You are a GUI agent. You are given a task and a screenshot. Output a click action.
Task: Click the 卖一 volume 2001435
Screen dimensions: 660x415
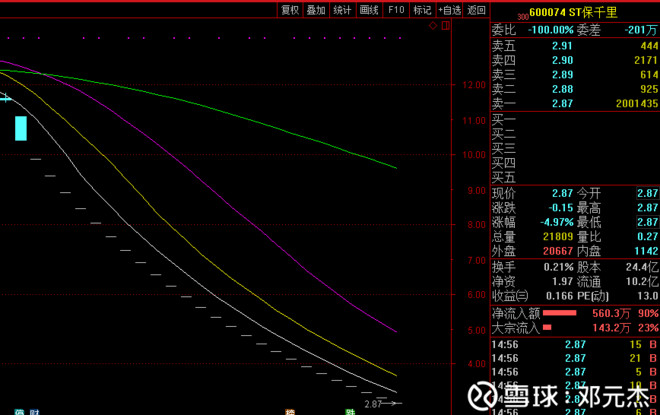tap(637, 104)
